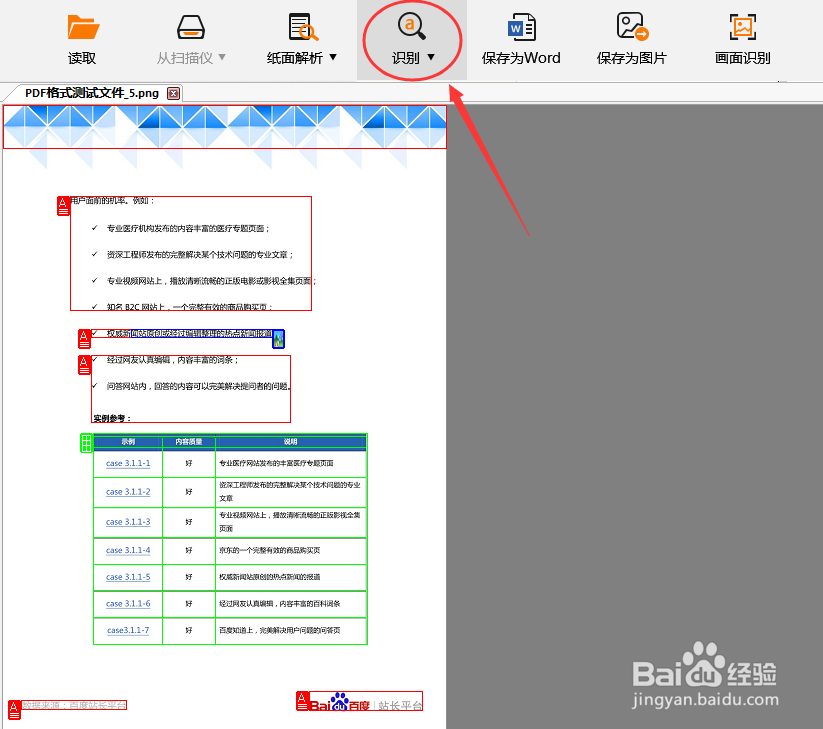Open the case3.1.1-7 link
Viewport: 823px width, 729px height.
click(128, 630)
